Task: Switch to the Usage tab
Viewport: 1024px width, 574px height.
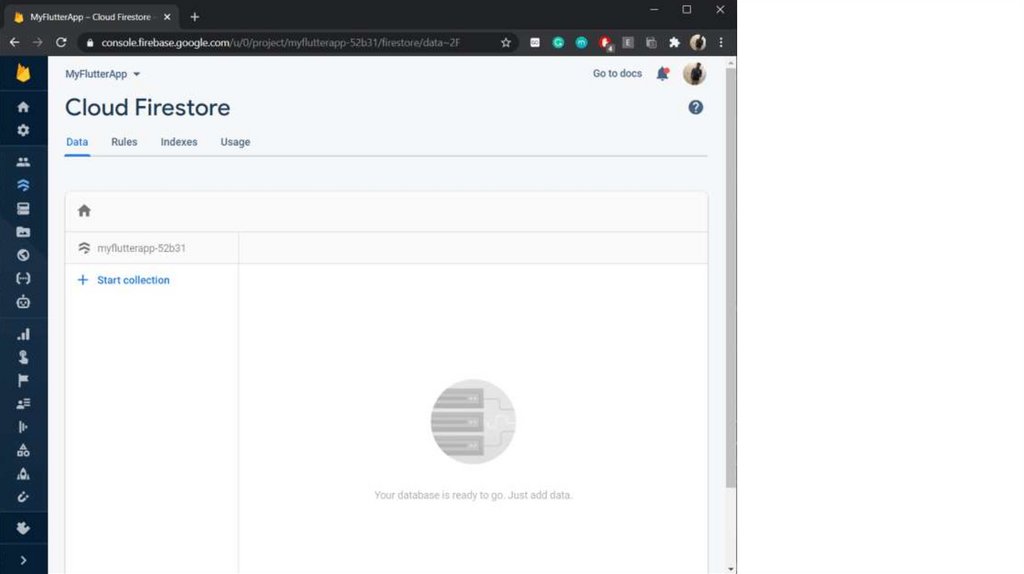Action: click(x=235, y=142)
